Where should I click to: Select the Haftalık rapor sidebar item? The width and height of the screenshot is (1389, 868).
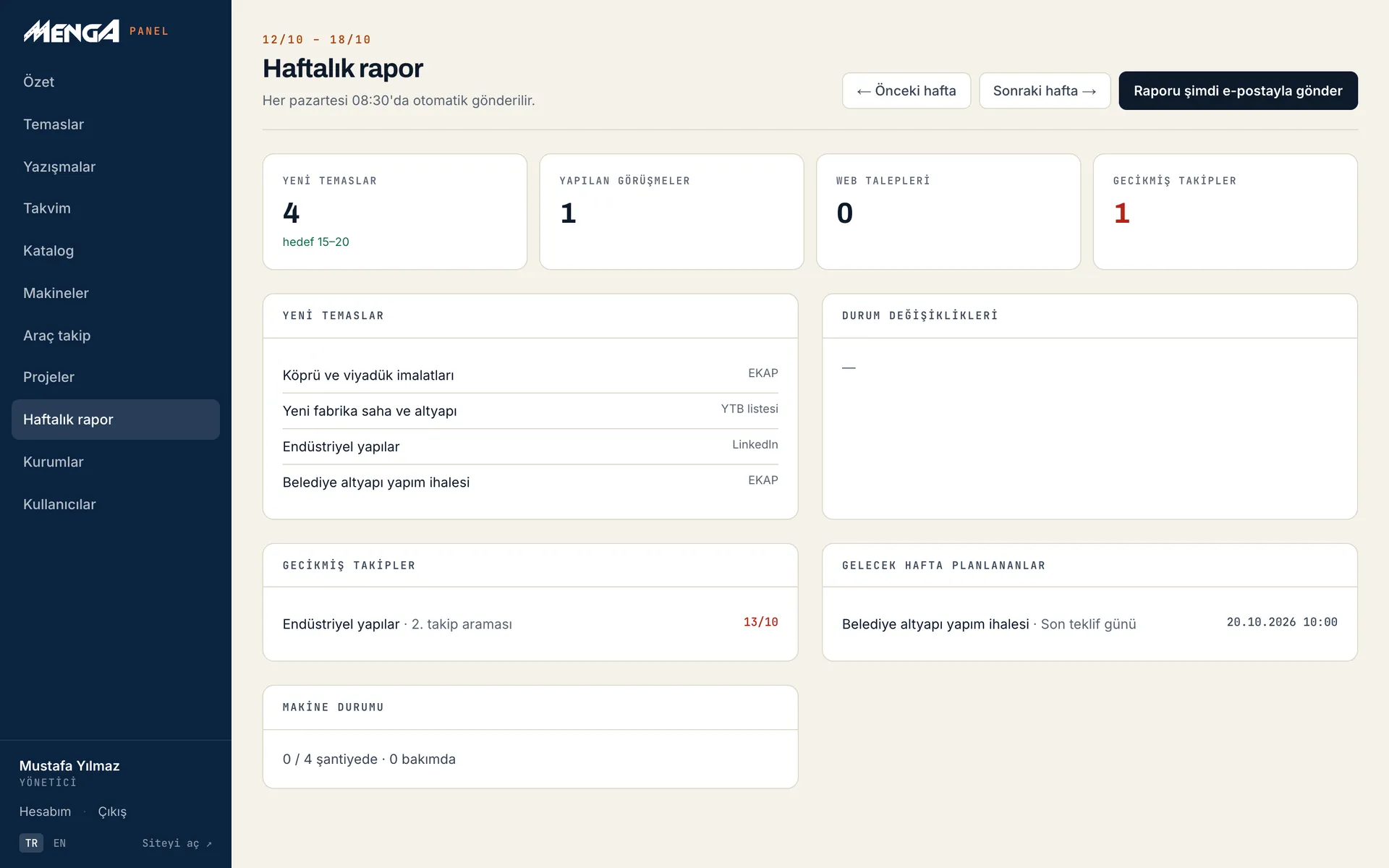pos(116,420)
